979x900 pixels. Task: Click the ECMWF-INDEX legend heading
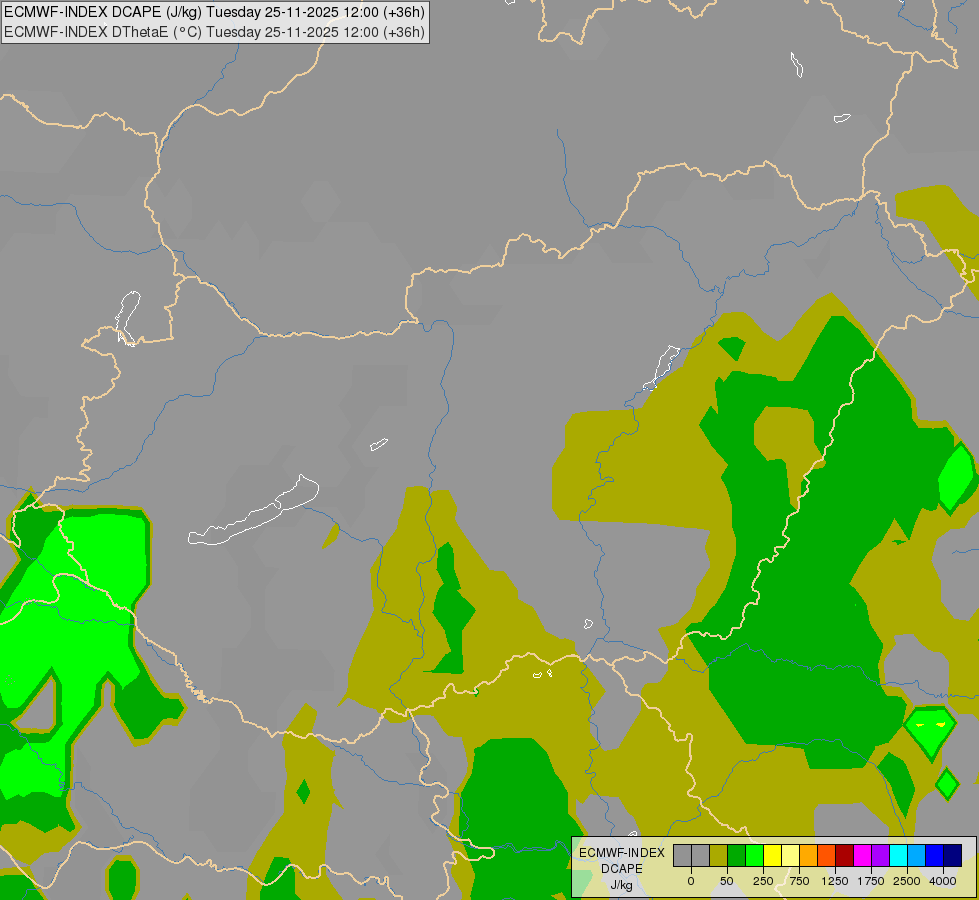click(x=622, y=853)
